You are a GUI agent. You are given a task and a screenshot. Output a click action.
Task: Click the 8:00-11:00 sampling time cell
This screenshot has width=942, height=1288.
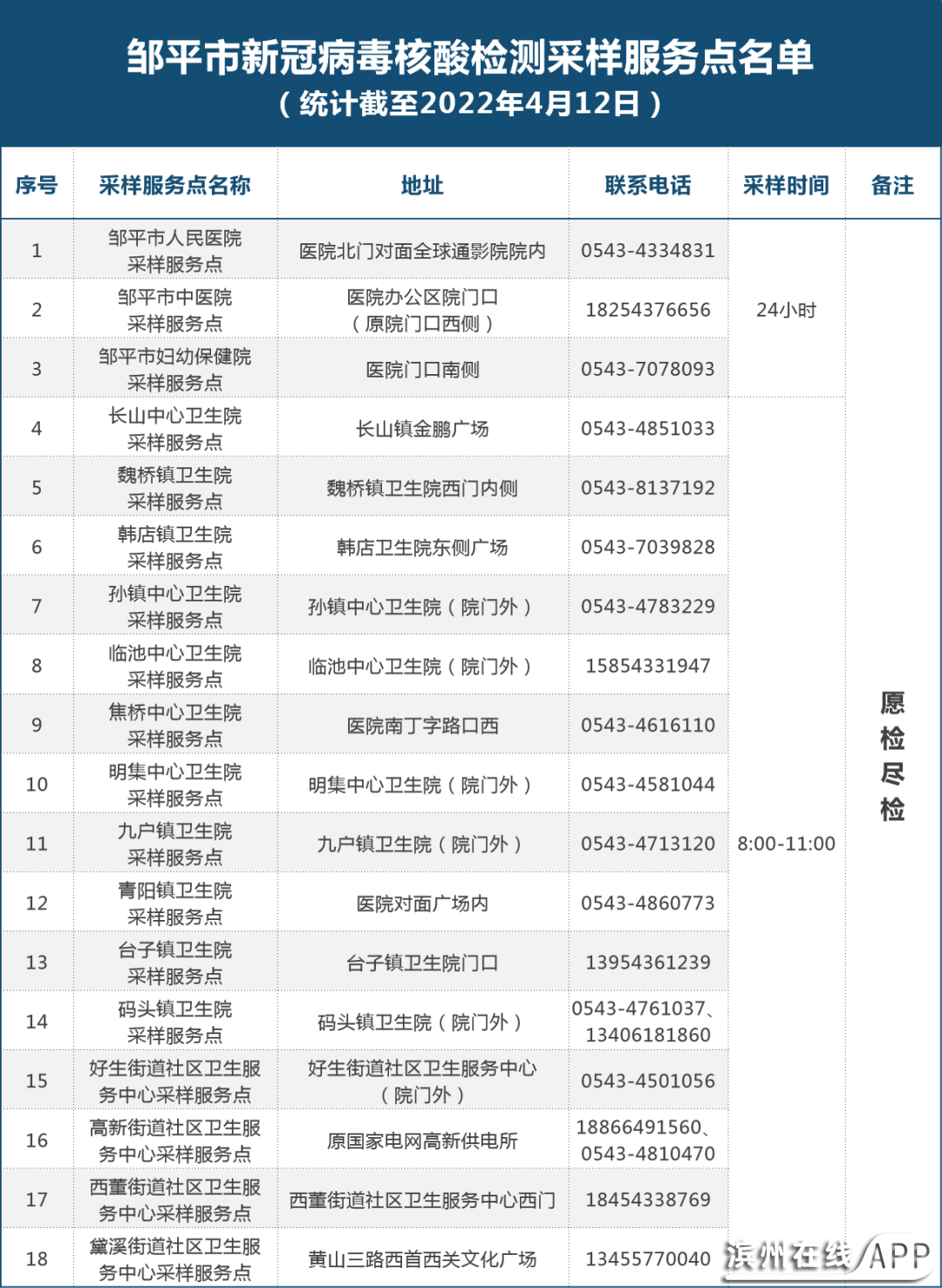point(786,843)
